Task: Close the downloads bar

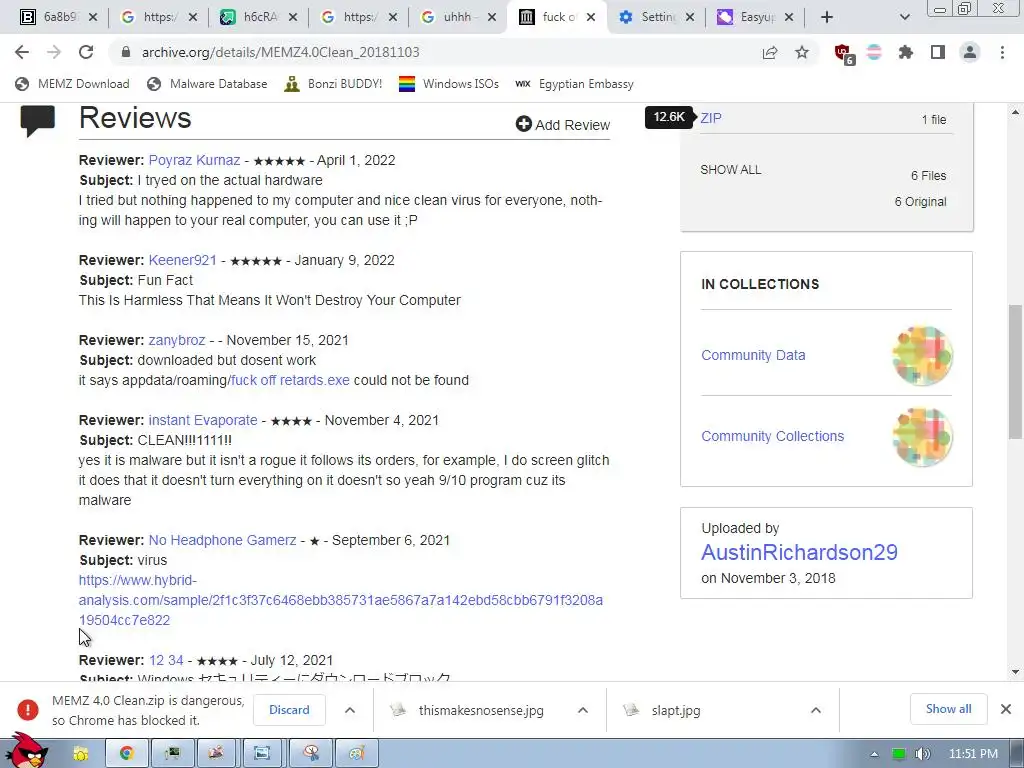Action: (x=1006, y=709)
